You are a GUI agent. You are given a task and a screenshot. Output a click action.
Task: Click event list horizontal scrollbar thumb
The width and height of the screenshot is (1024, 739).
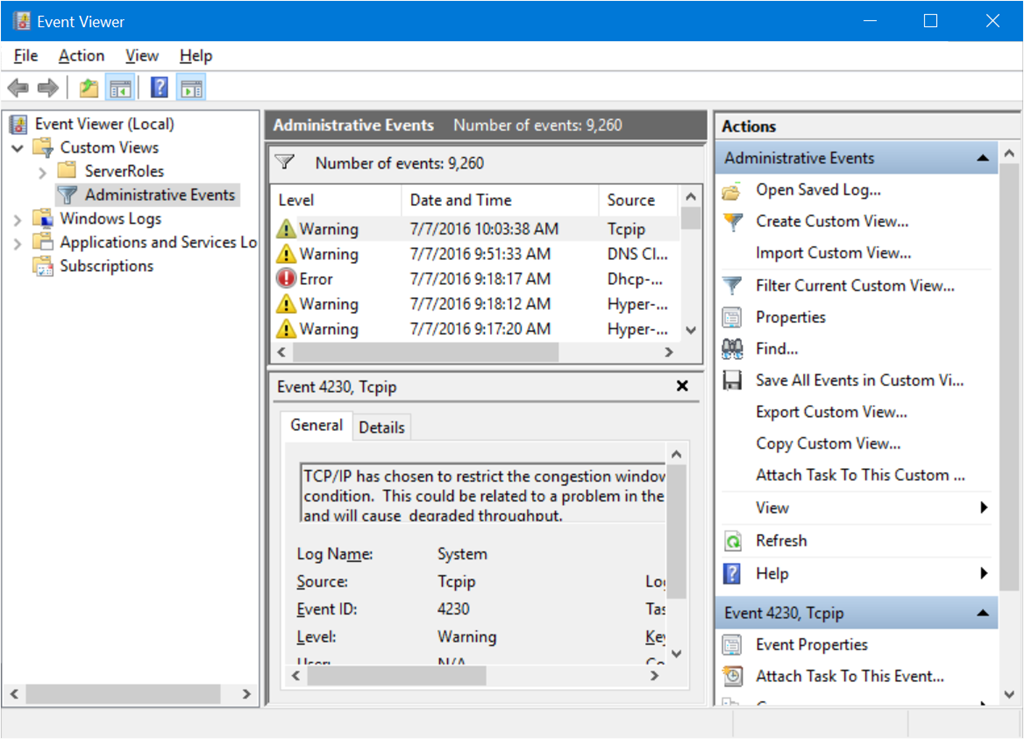[425, 353]
